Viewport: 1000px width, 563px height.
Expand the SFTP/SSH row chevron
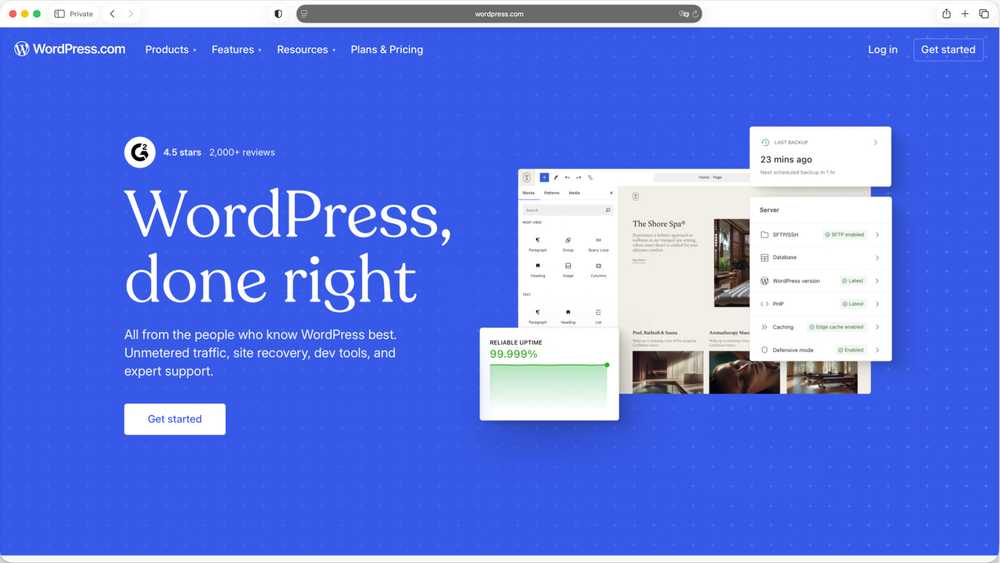[x=878, y=235]
